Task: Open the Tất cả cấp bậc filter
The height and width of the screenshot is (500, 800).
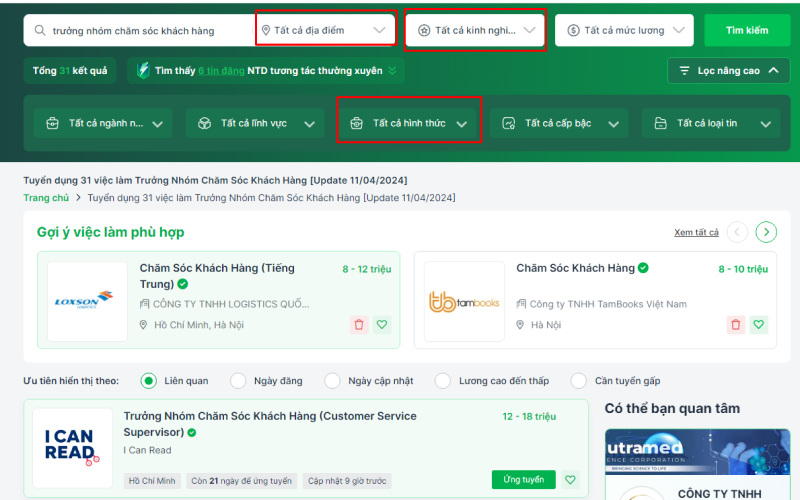Action: (x=559, y=123)
